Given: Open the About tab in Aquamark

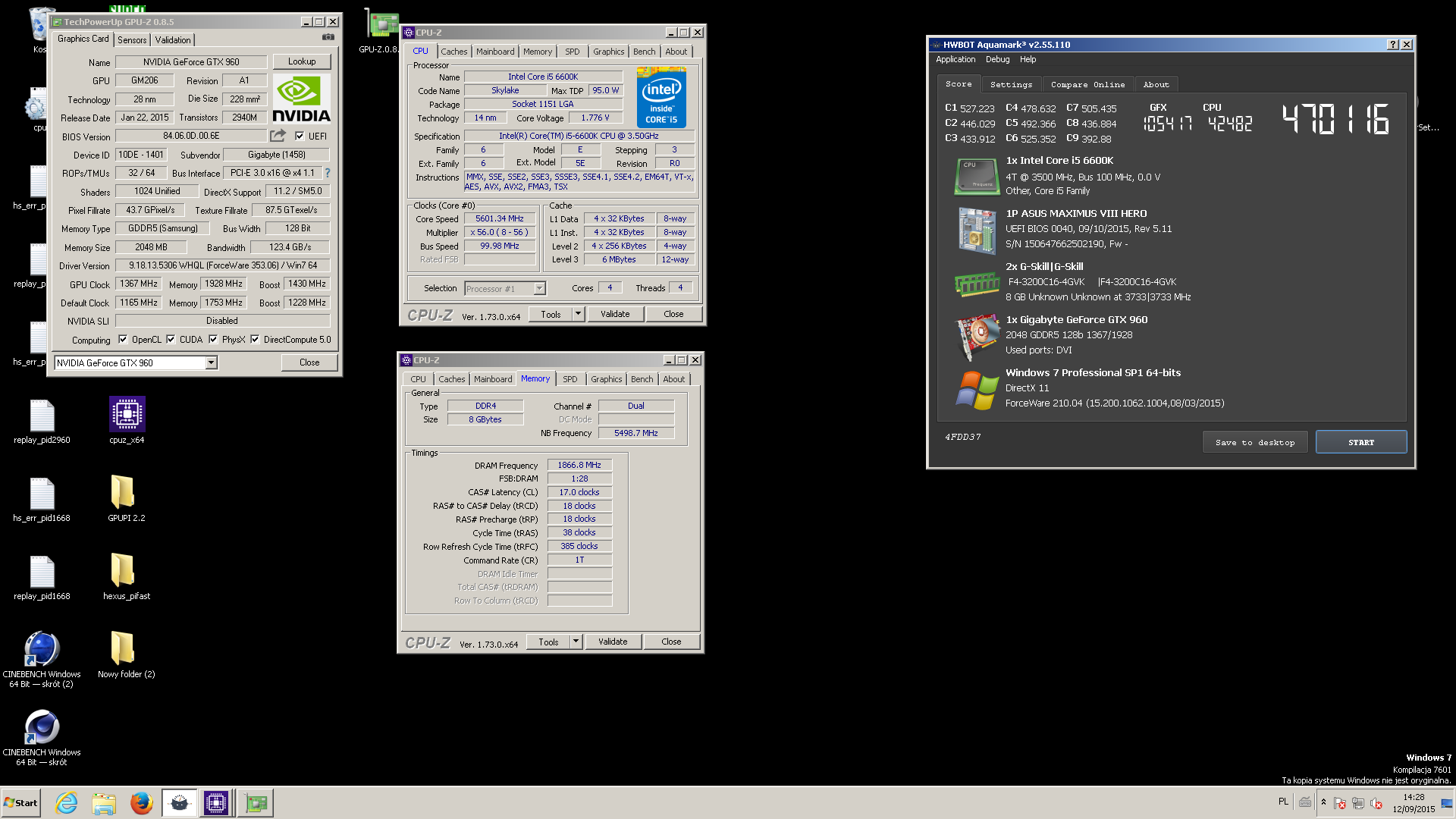Looking at the screenshot, I should click(1156, 85).
